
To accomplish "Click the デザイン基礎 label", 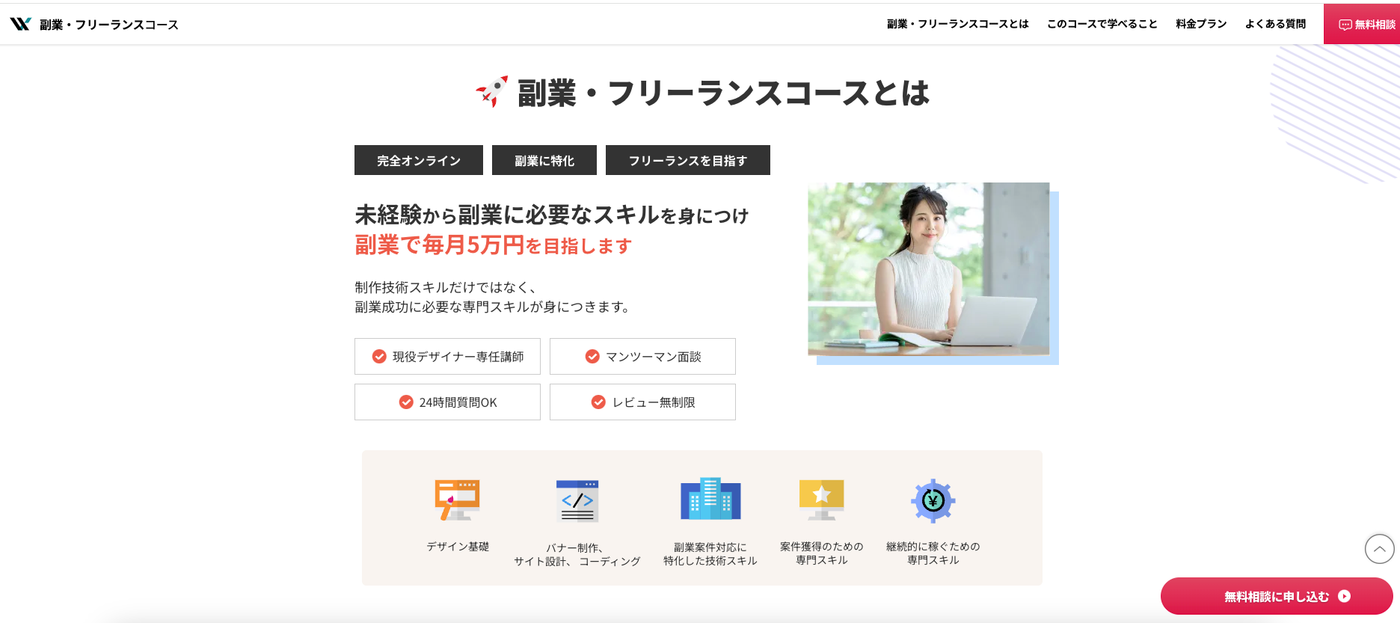I will click(458, 546).
